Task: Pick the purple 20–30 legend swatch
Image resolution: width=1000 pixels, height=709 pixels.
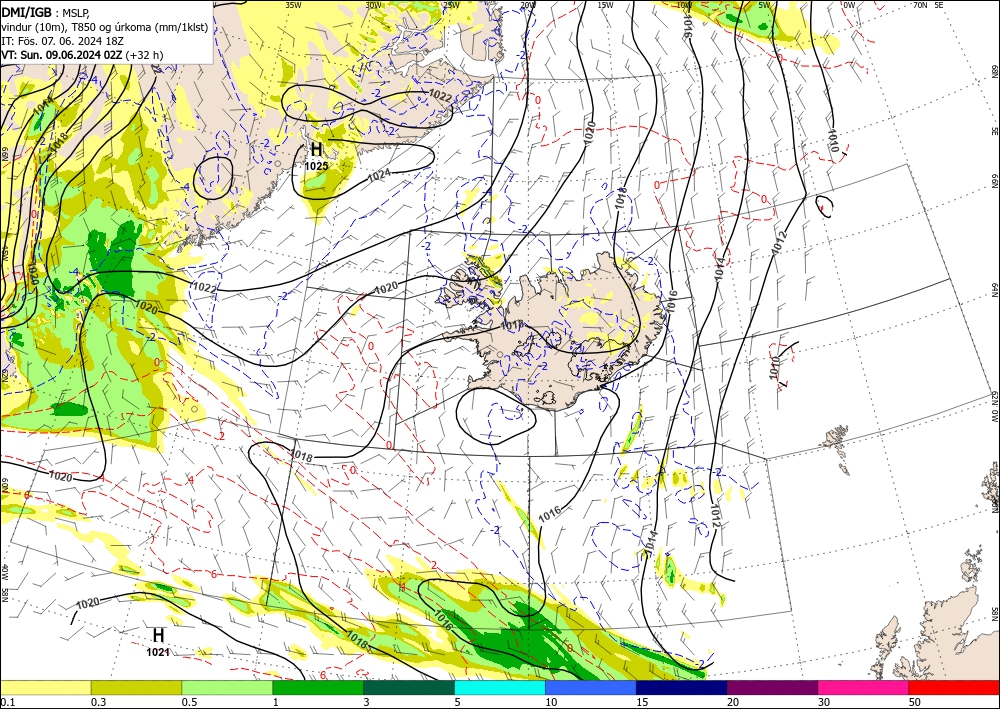Action: [772, 687]
